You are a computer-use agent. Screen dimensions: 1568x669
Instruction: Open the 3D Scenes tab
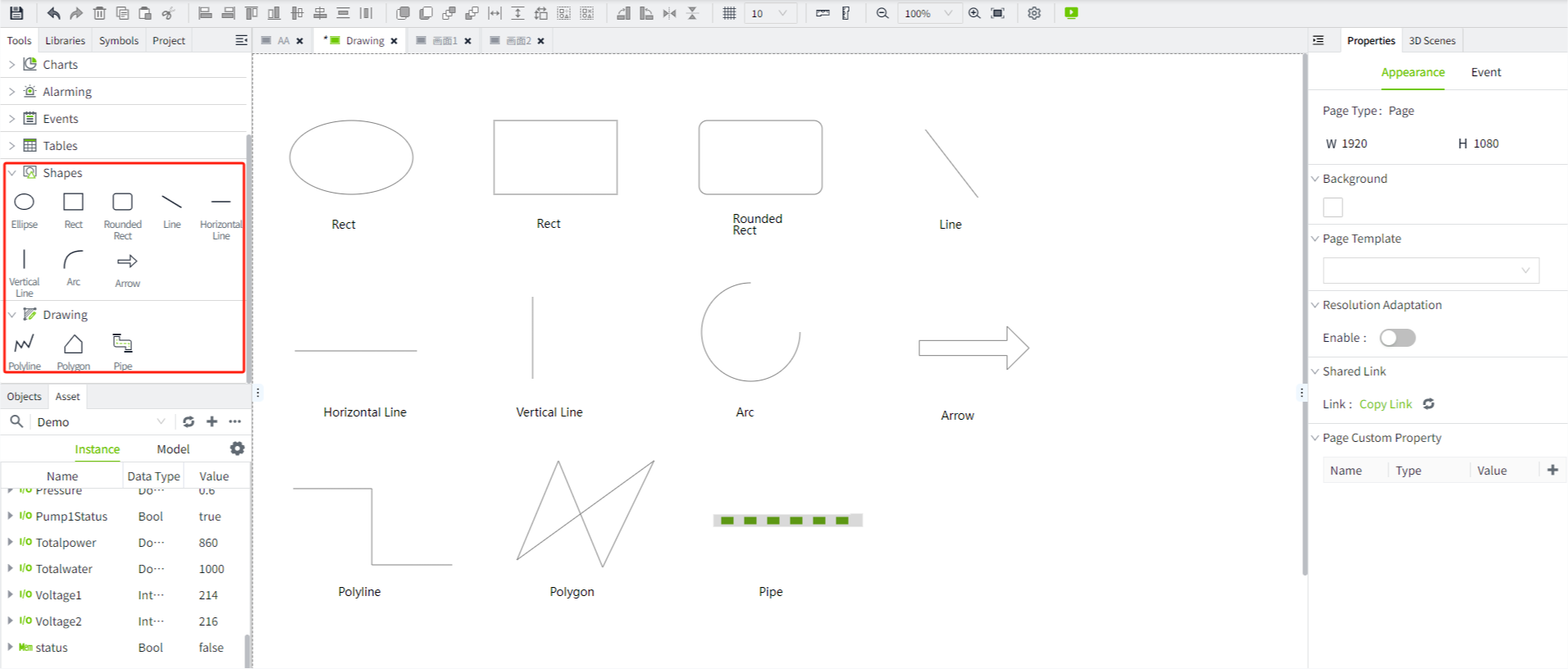1432,40
